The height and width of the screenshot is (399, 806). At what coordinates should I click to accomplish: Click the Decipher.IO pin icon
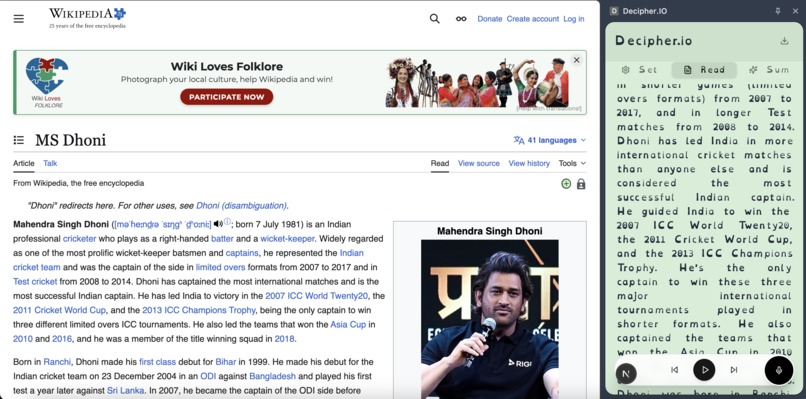778,11
